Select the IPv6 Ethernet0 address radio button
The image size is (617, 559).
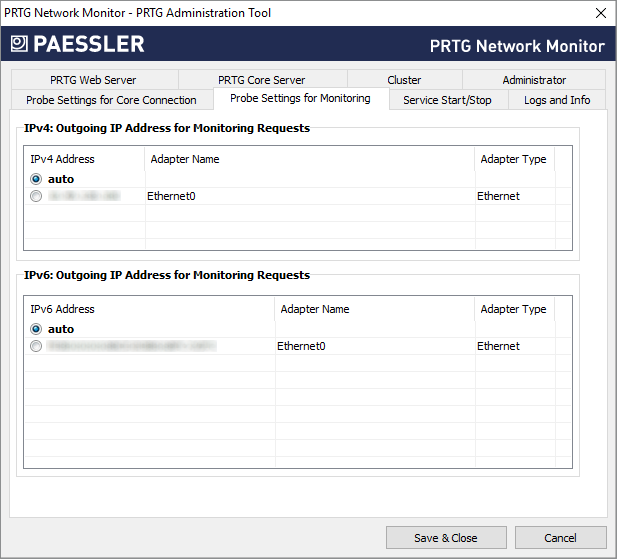point(37,347)
